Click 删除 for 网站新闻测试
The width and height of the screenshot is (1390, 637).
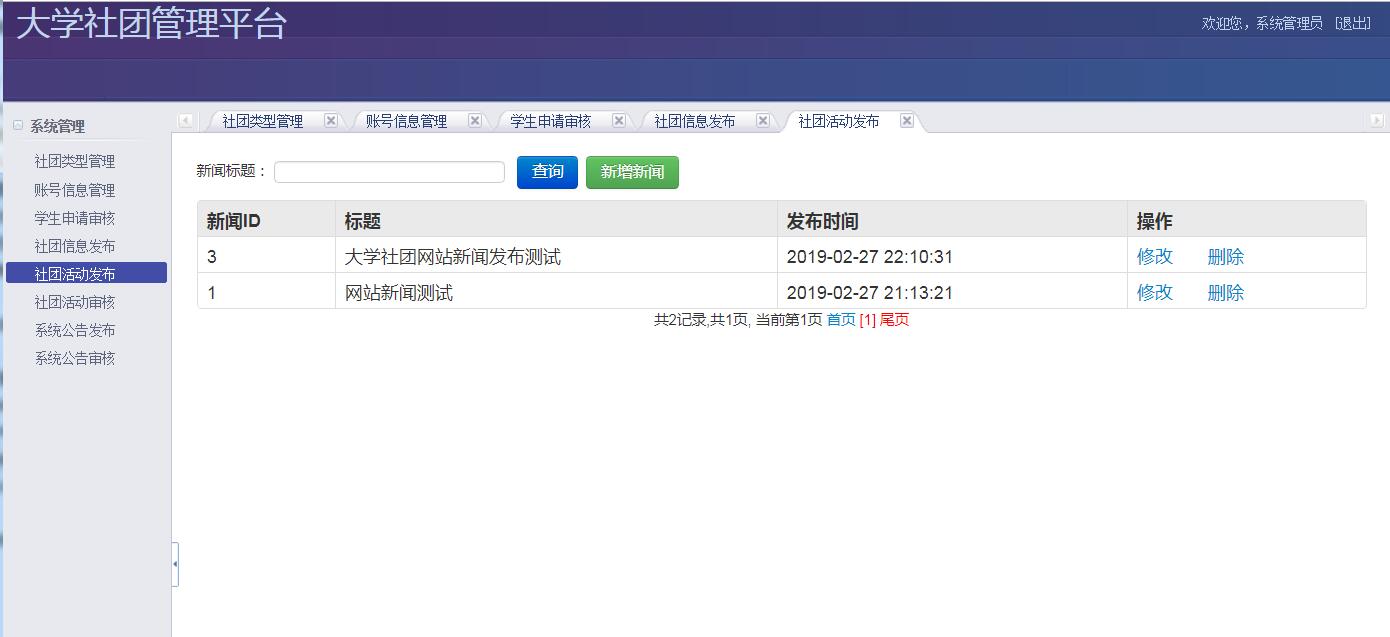pos(1225,292)
